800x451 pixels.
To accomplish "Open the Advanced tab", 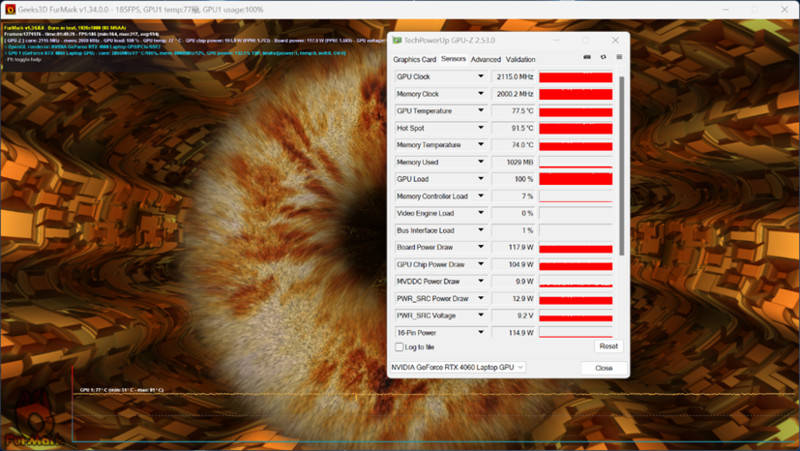I will 485,60.
